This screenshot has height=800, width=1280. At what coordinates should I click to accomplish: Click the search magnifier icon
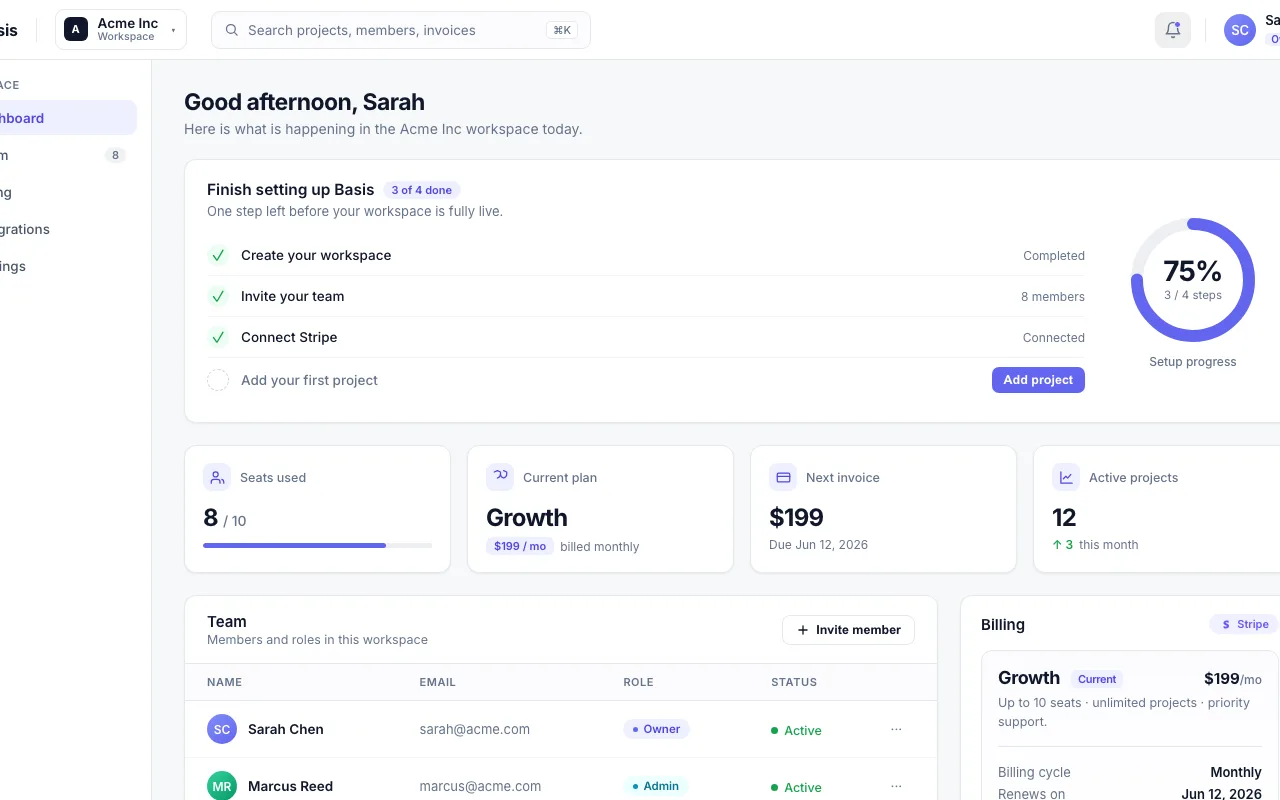(x=231, y=30)
